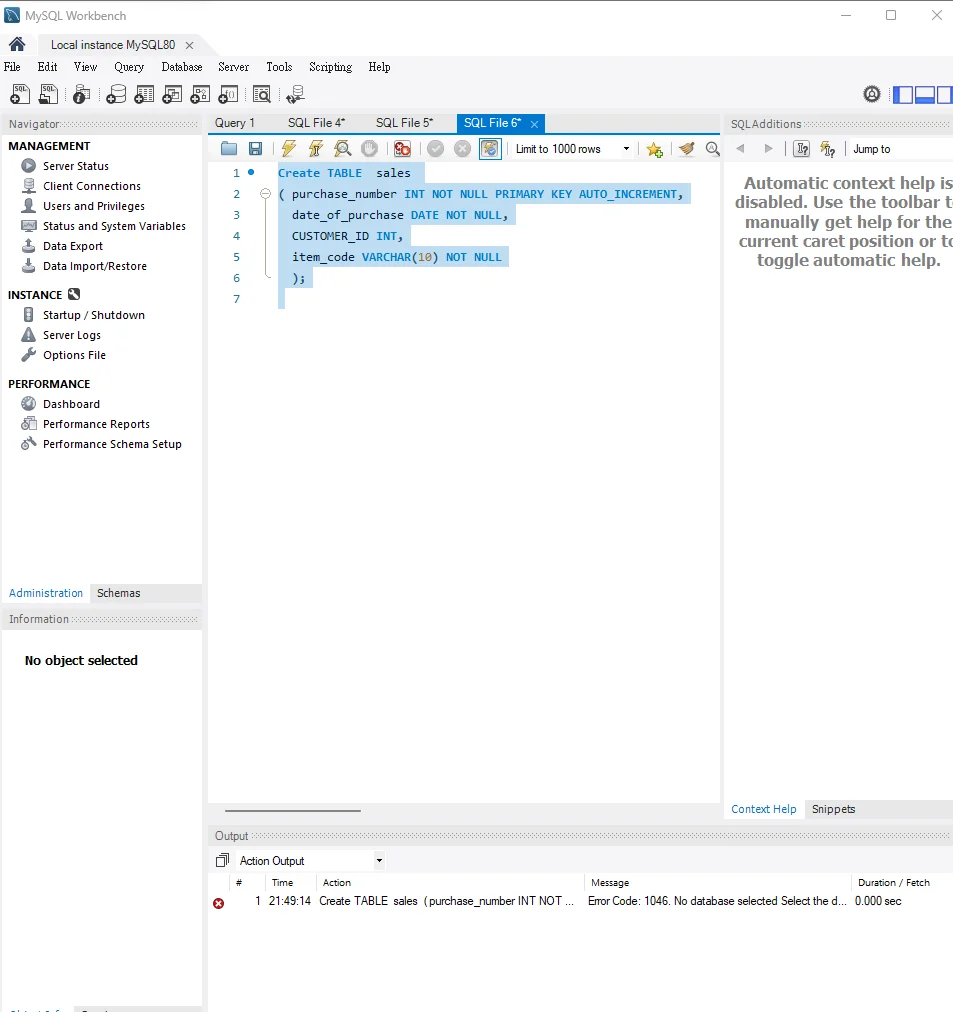This screenshot has height=1012, width=953.
Task: Toggle autocommit mode button
Action: click(x=490, y=149)
